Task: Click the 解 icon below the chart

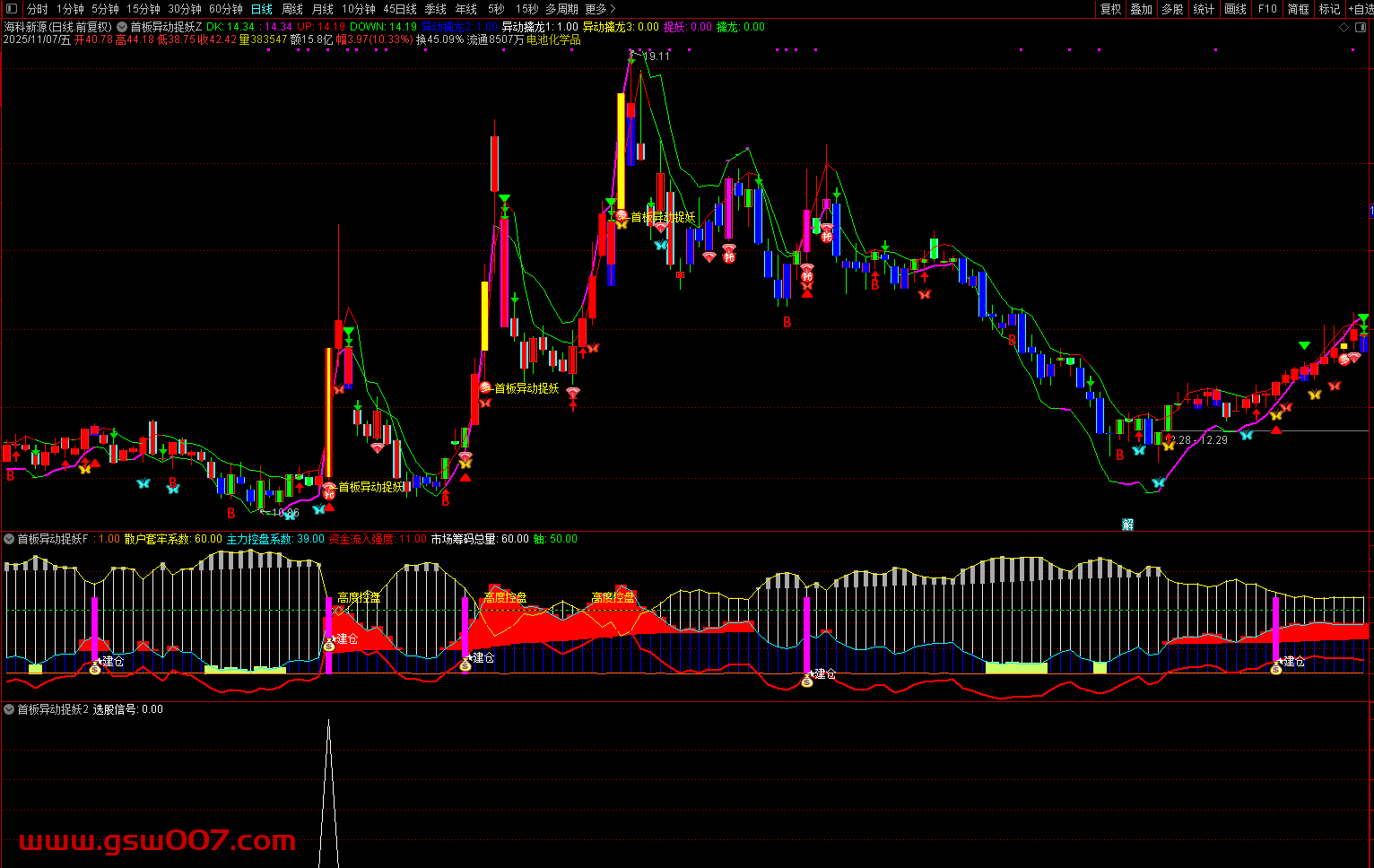Action: [x=1127, y=525]
